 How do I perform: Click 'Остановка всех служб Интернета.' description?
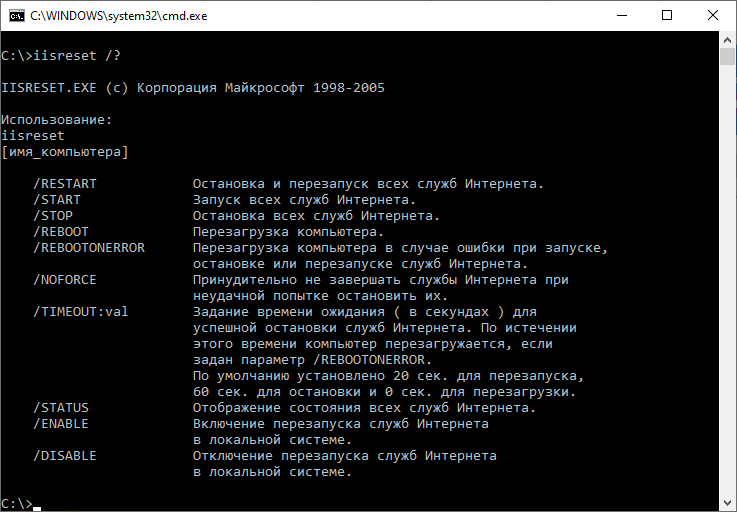(316, 216)
